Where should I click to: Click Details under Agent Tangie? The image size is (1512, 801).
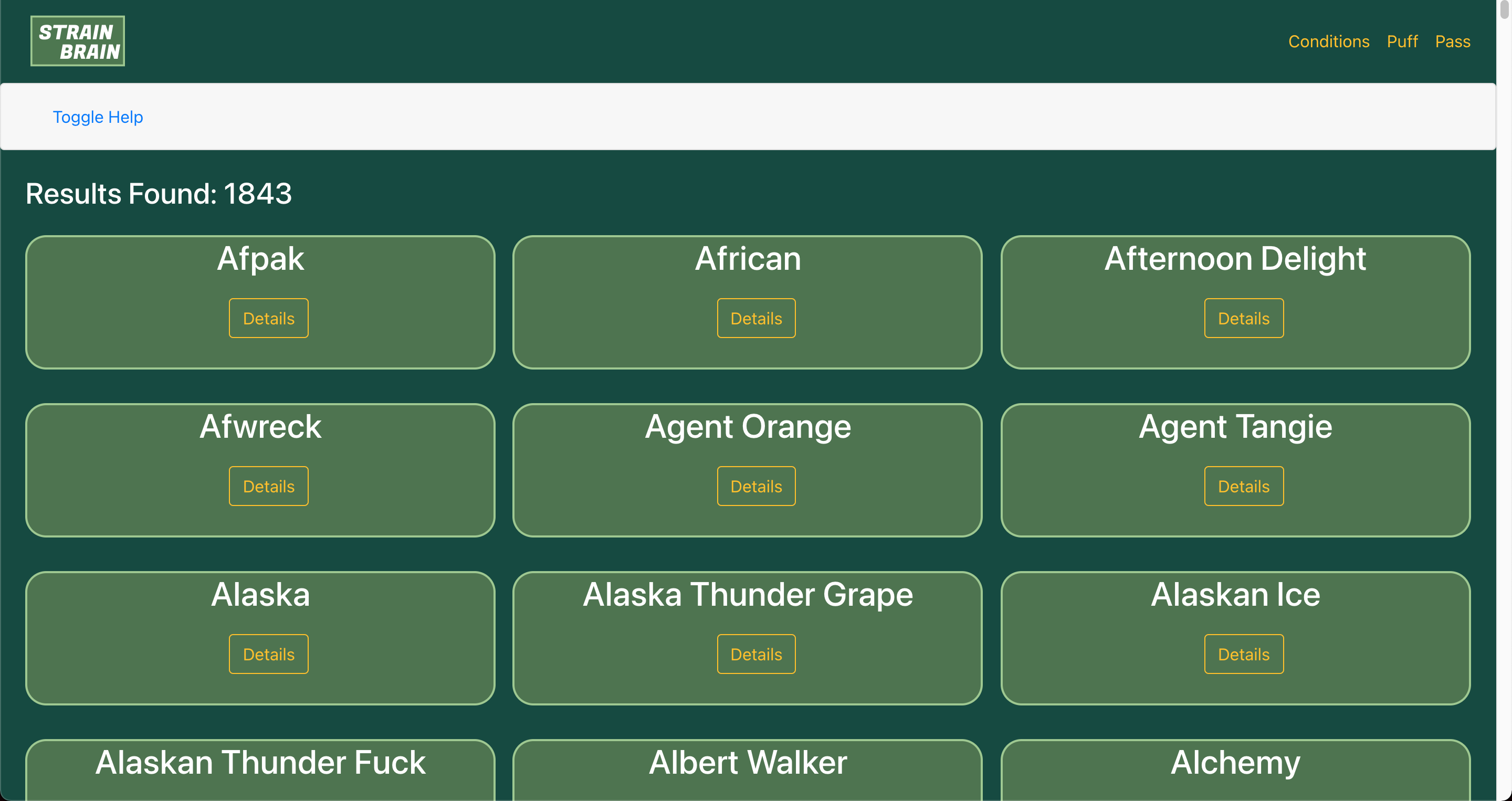[x=1243, y=486]
